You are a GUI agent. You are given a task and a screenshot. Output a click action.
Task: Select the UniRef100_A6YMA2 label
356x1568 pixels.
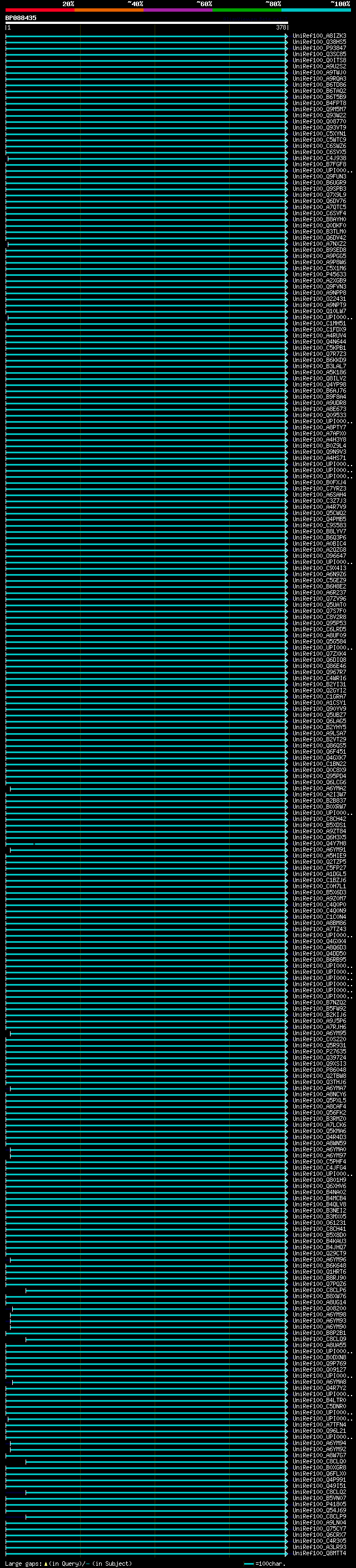(x=319, y=788)
